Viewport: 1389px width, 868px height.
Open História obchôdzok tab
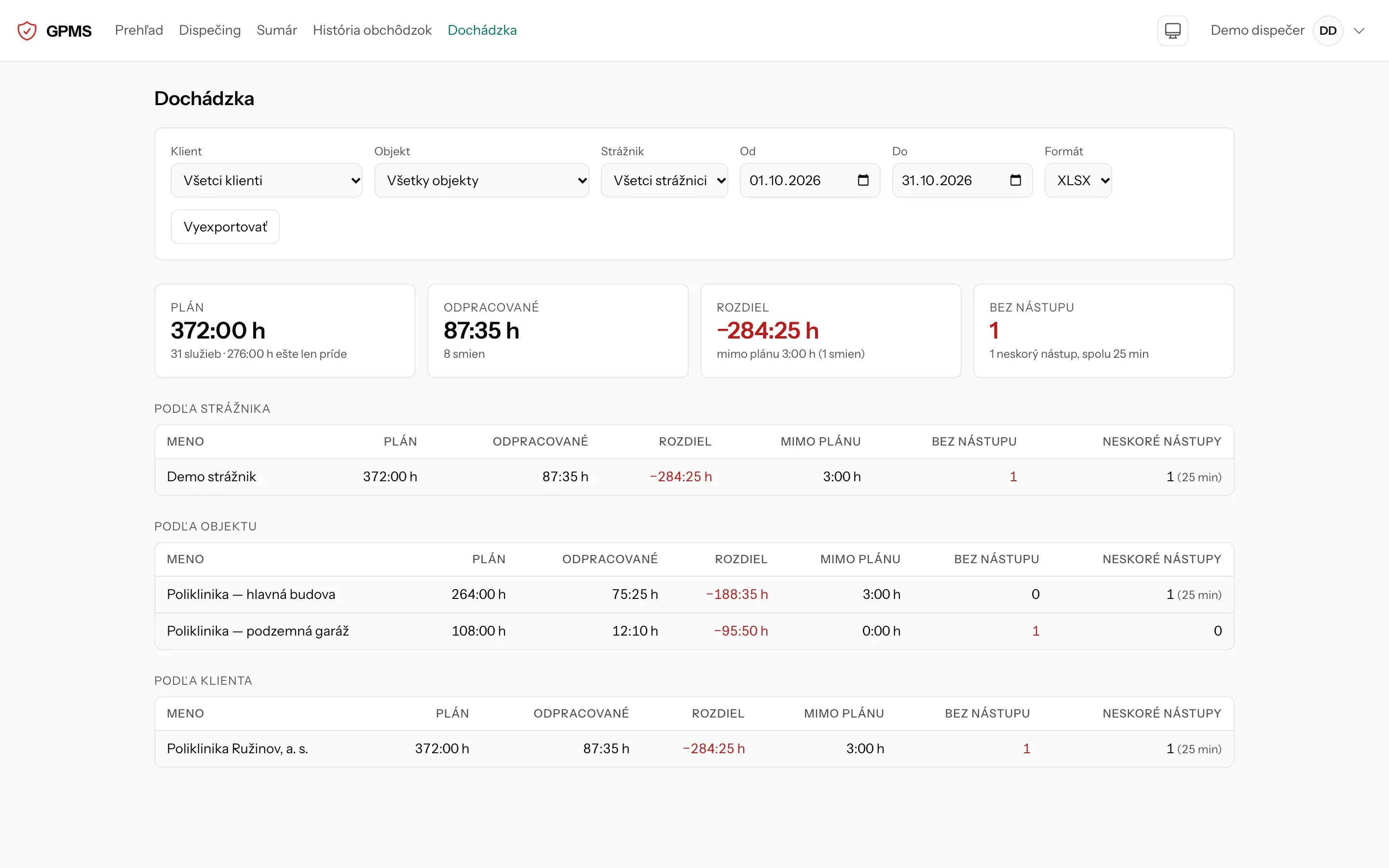click(x=372, y=30)
